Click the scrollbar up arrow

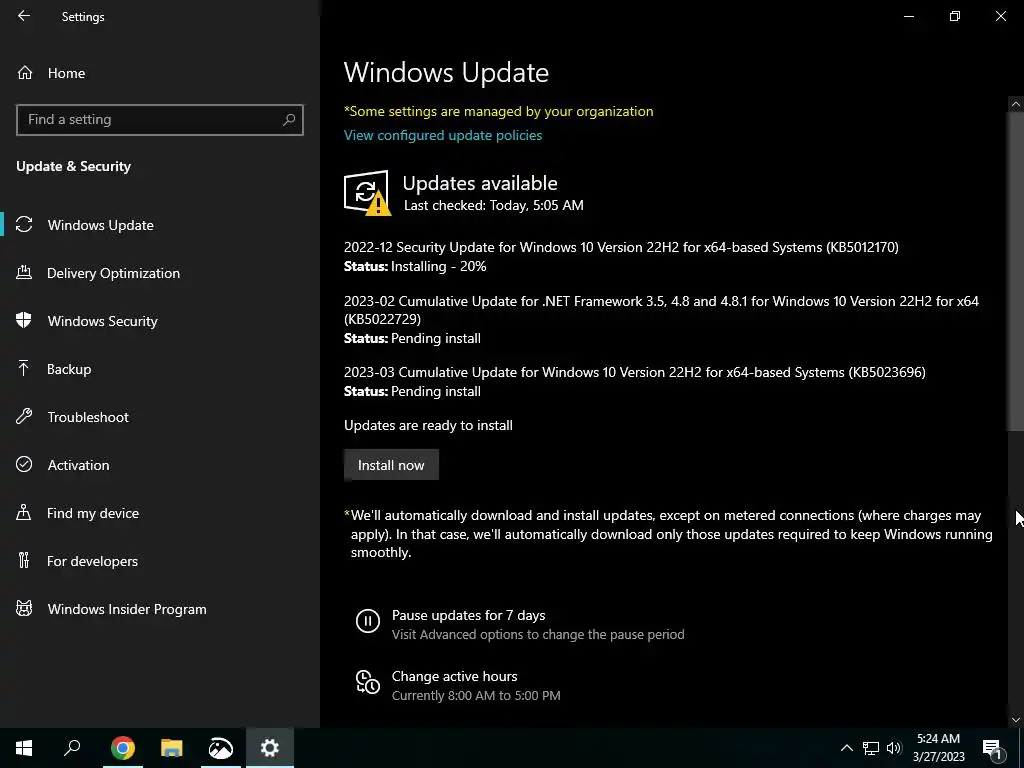point(1016,104)
